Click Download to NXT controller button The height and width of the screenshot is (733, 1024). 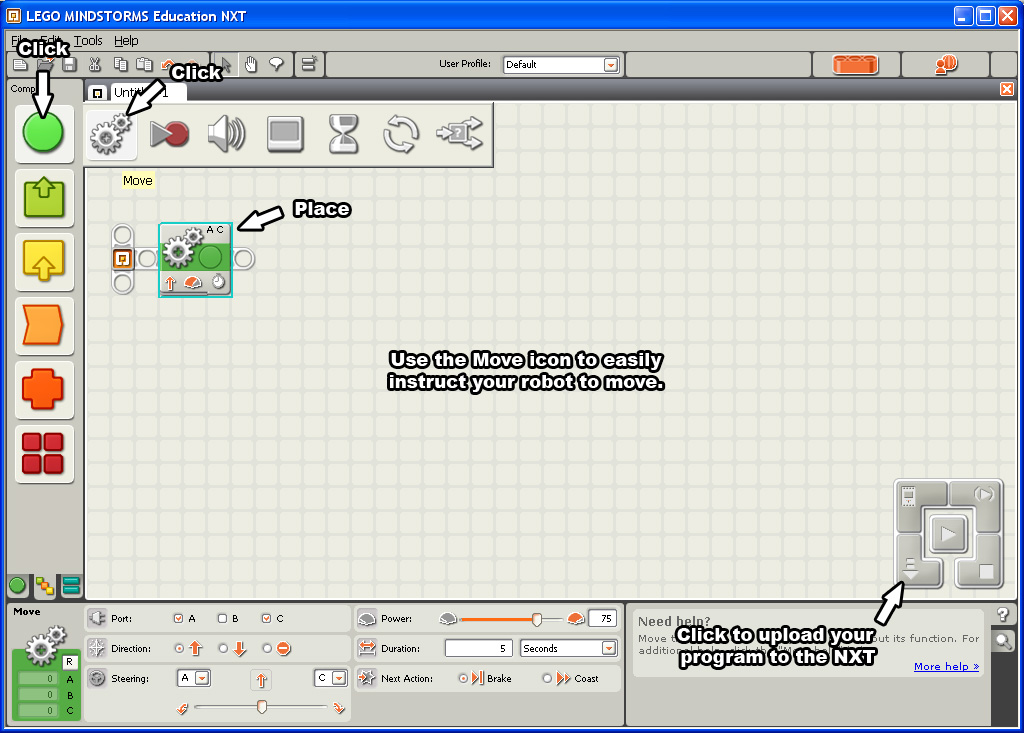(911, 568)
